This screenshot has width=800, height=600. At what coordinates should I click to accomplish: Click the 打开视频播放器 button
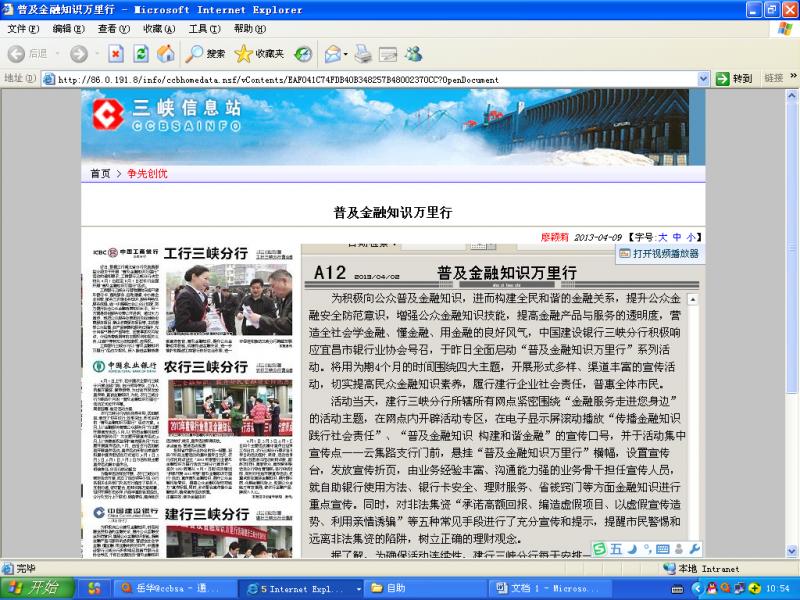[659, 254]
